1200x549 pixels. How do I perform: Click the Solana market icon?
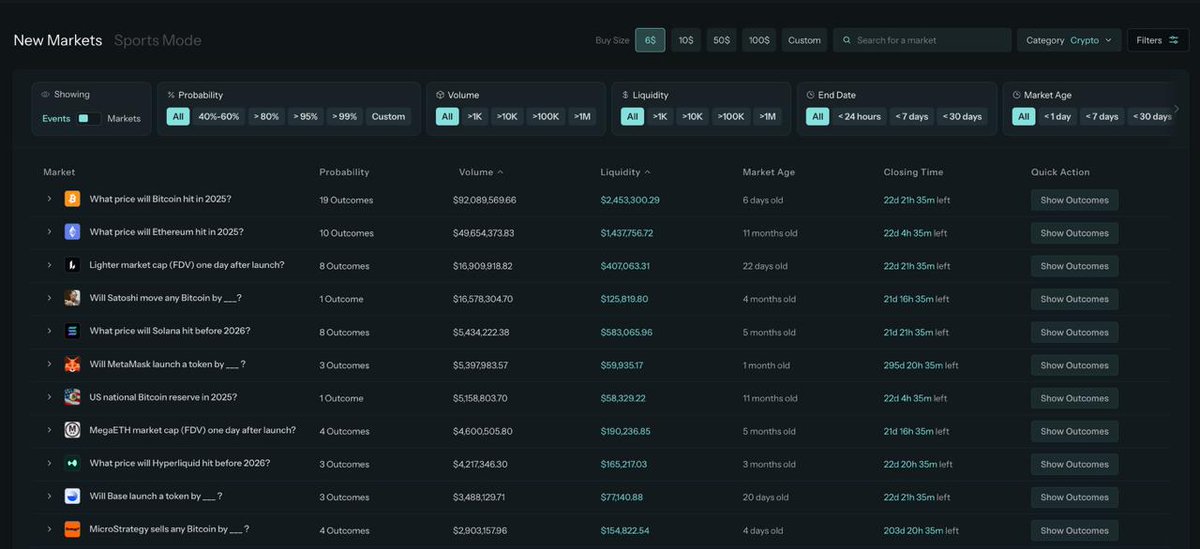(x=72, y=331)
